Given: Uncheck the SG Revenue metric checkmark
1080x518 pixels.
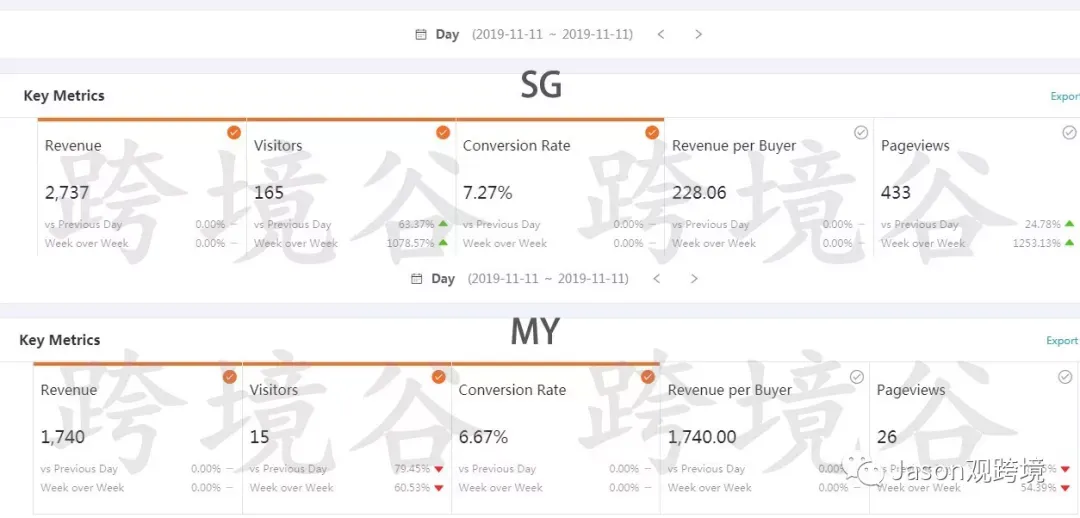Looking at the screenshot, I should [x=234, y=132].
